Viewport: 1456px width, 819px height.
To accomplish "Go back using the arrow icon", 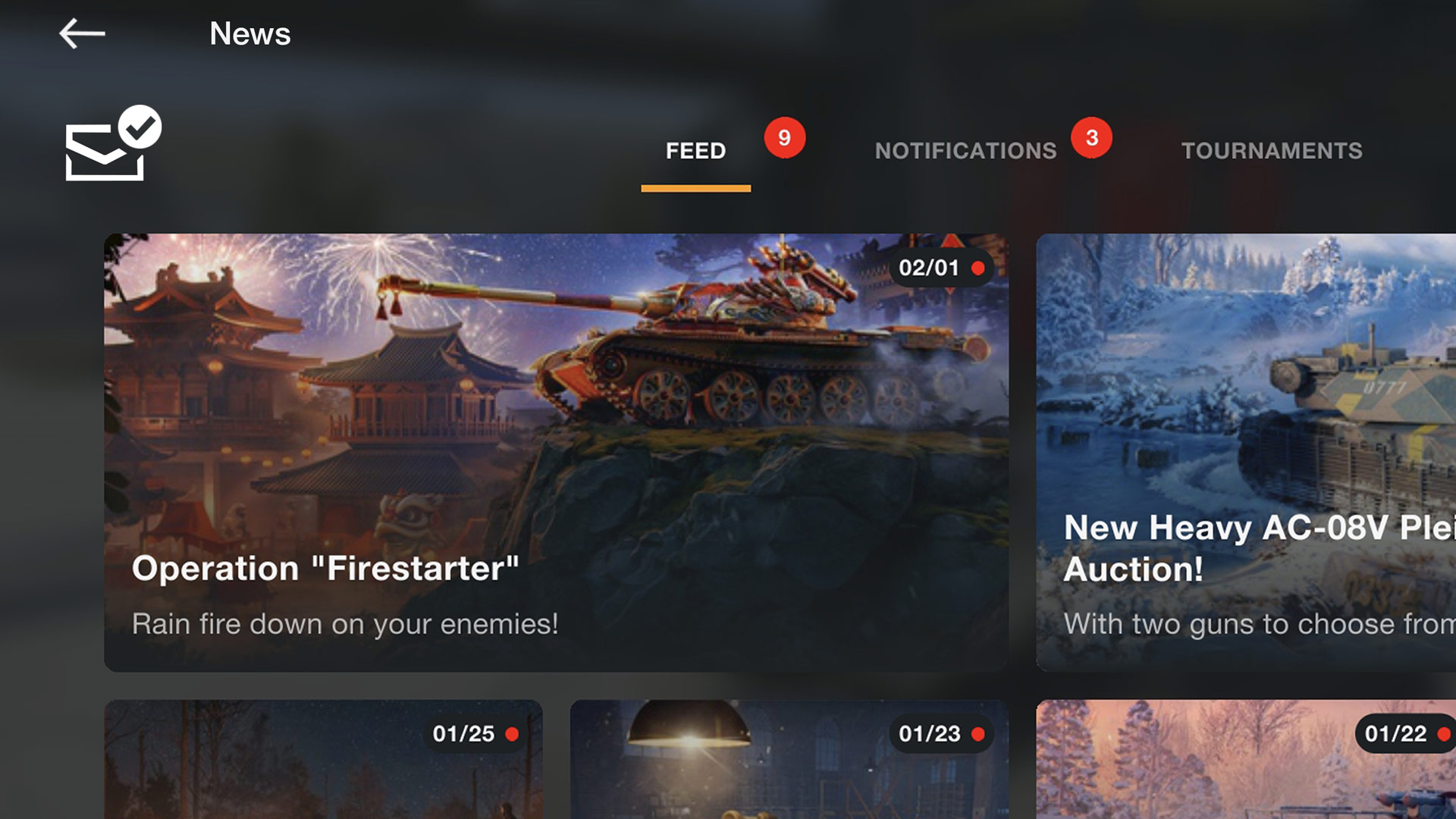I will (x=82, y=33).
